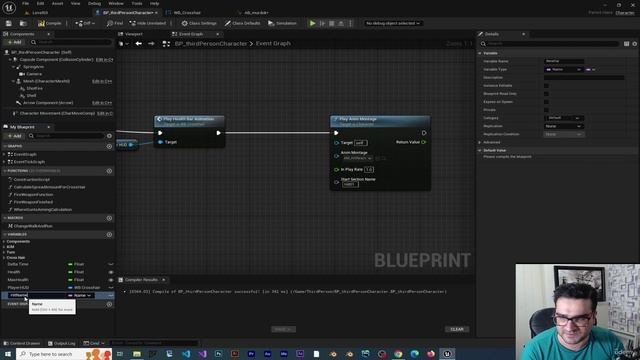Click Windows taskbar search box
The image size is (640, 360).
point(64,354)
